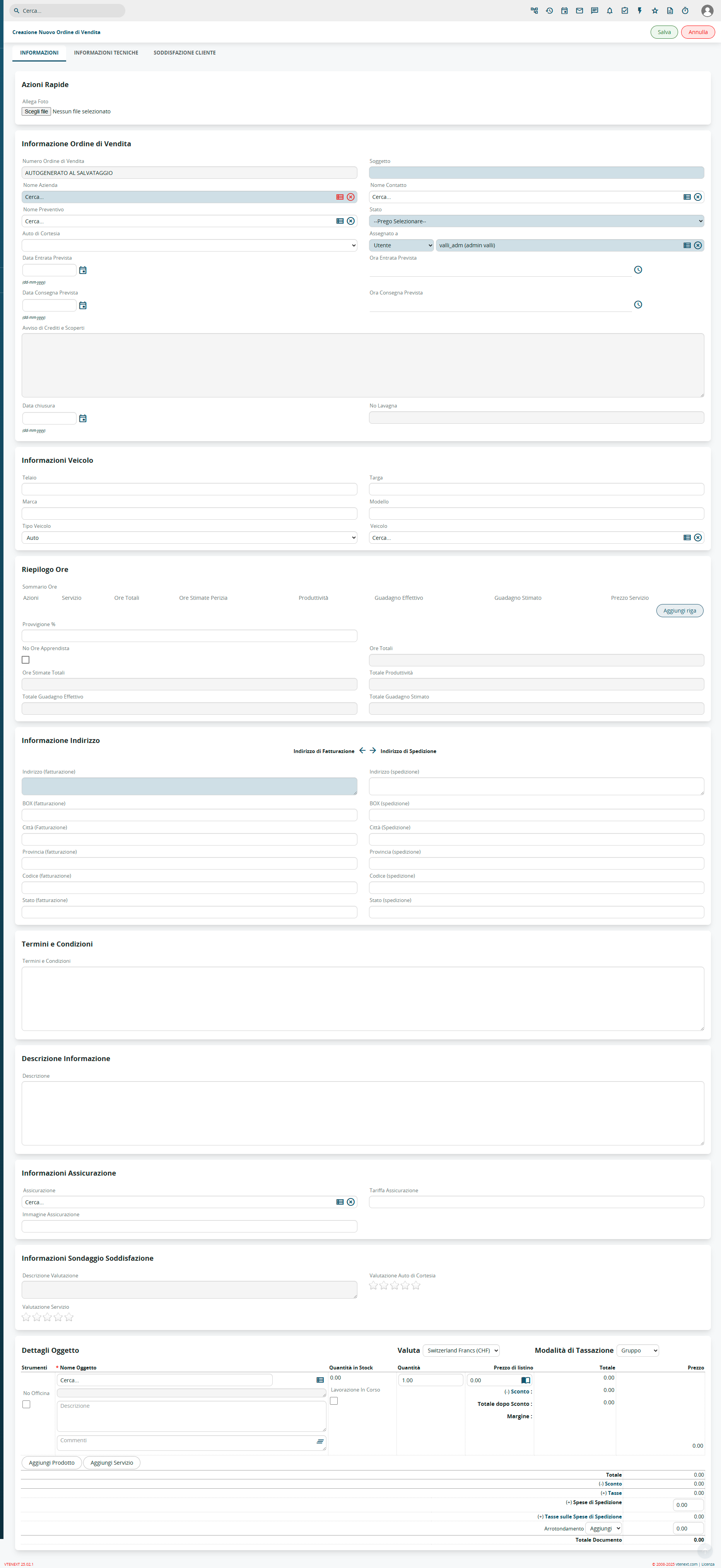Image resolution: width=721 pixels, height=1568 pixels.
Task: Expand the Stato dropdown
Action: pos(536,222)
